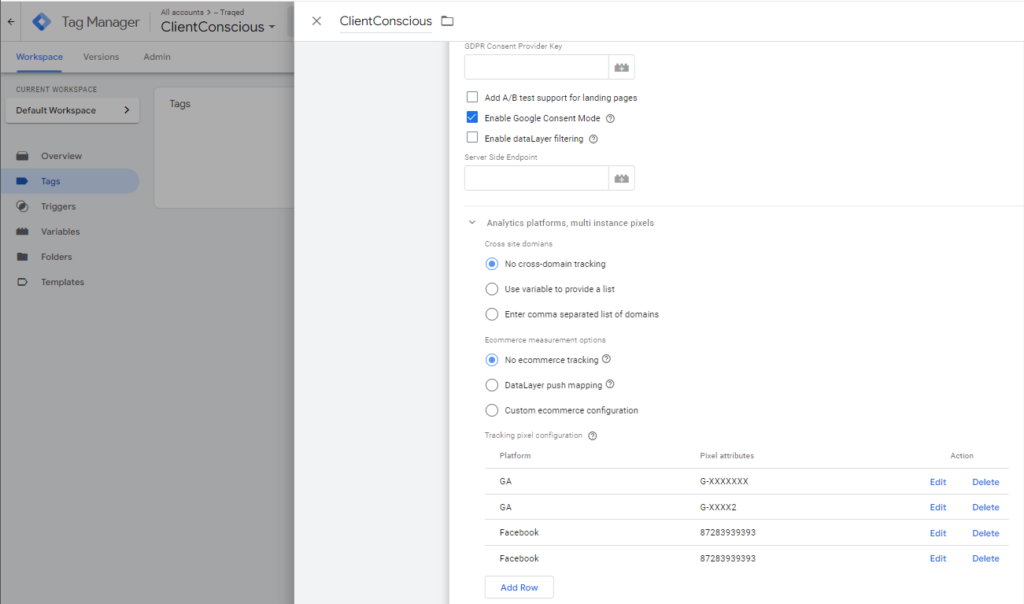The width and height of the screenshot is (1024, 604).
Task: Open the ClientConscious container dropdown
Action: [218, 27]
